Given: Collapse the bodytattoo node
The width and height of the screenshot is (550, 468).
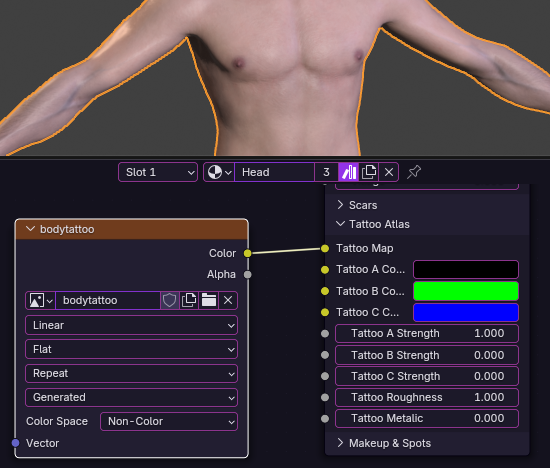Looking at the screenshot, I should tap(31, 229).
